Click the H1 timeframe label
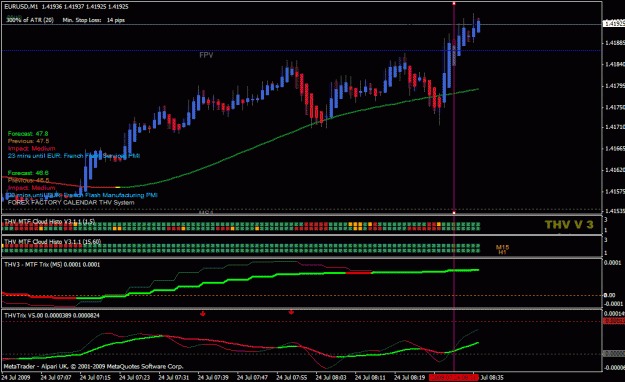 click(x=502, y=252)
